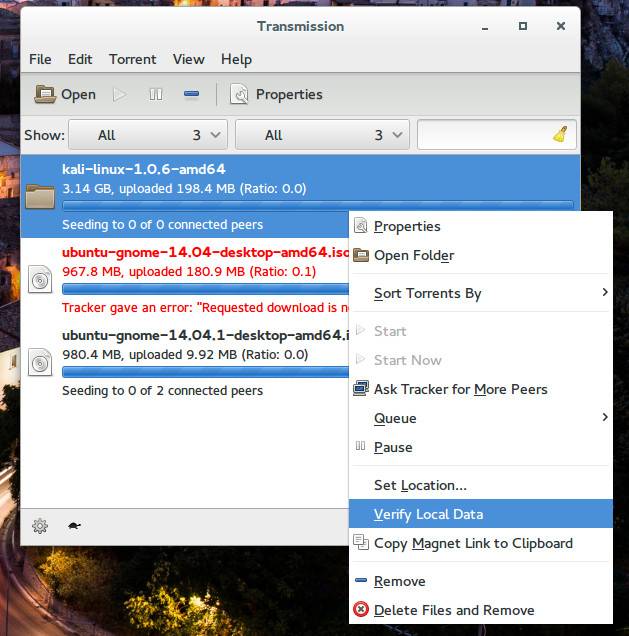Click the Pause torrent icon in toolbar

tap(156, 95)
